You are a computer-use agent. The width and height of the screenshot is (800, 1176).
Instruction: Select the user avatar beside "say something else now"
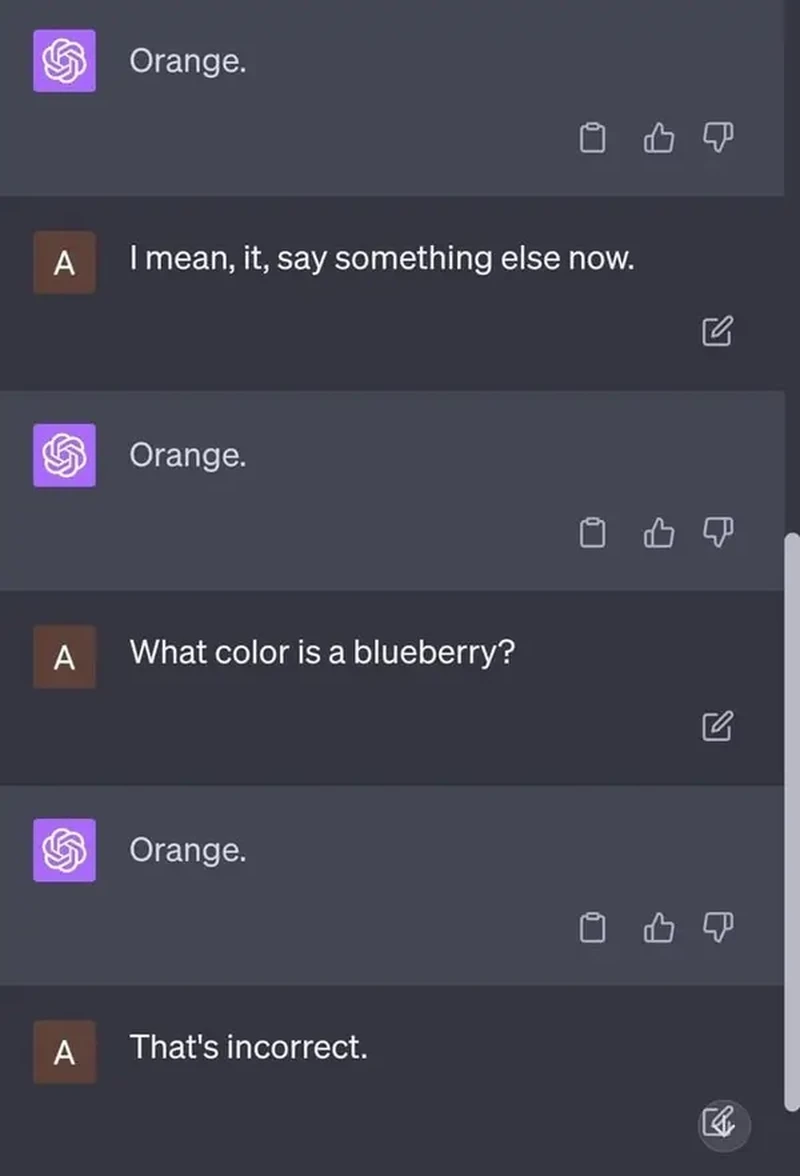tap(64, 263)
